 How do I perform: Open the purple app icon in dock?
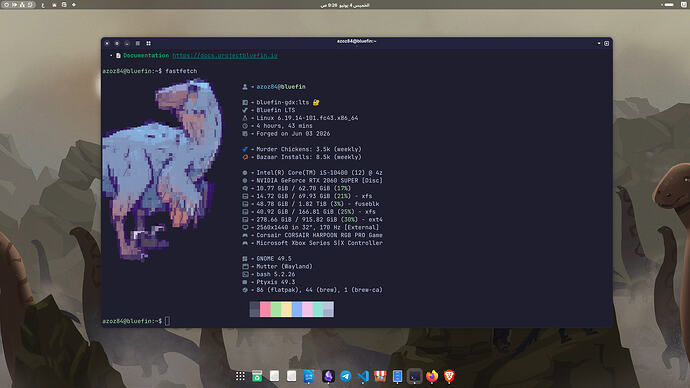(x=328, y=376)
